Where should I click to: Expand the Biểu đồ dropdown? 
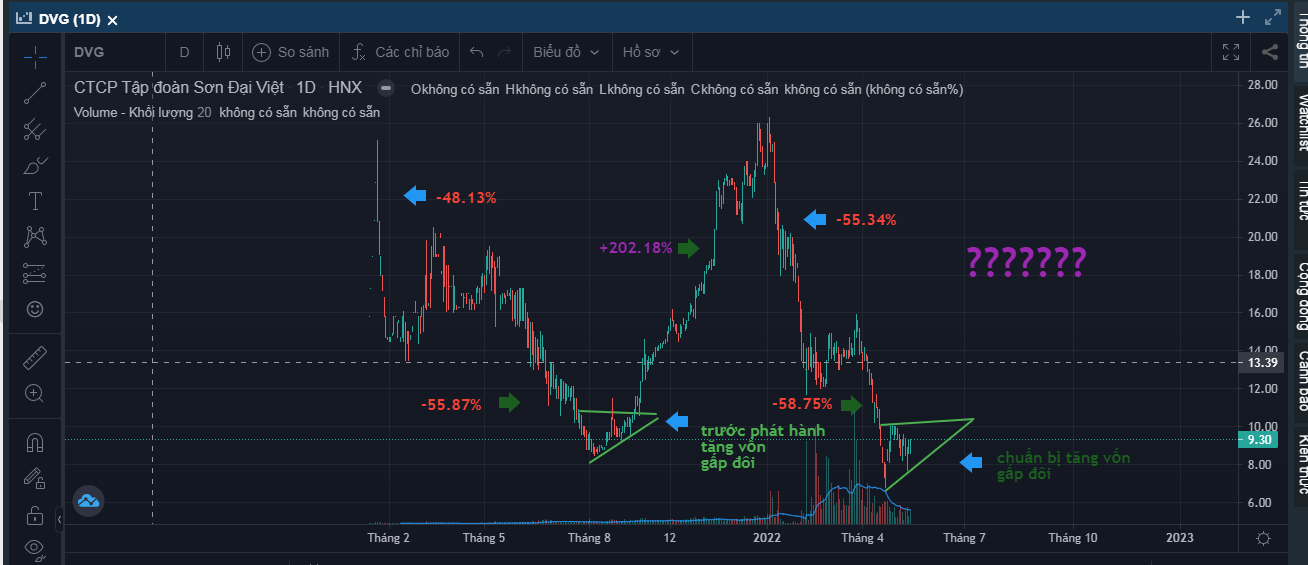point(566,52)
